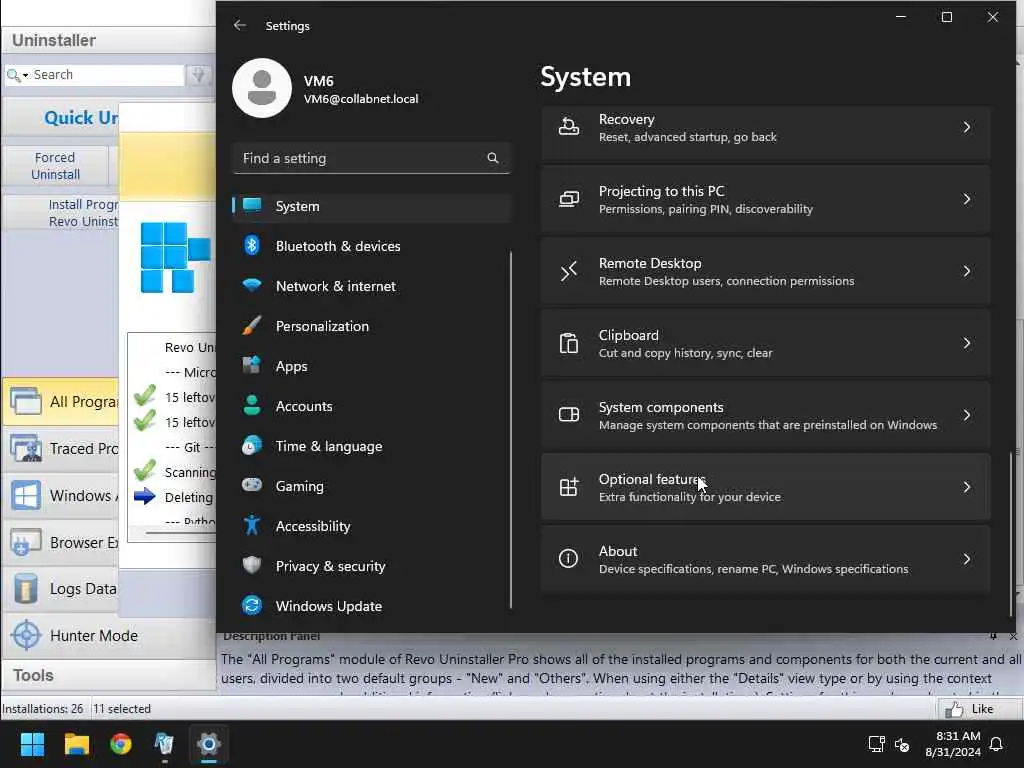
Task: Go back with Settings back arrow
Action: (240, 25)
